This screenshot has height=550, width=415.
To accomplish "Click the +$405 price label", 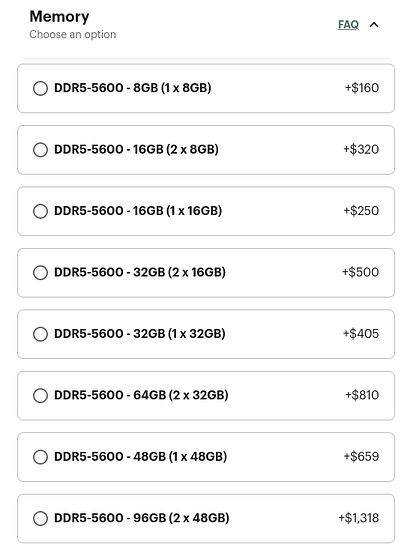I will tap(361, 333).
